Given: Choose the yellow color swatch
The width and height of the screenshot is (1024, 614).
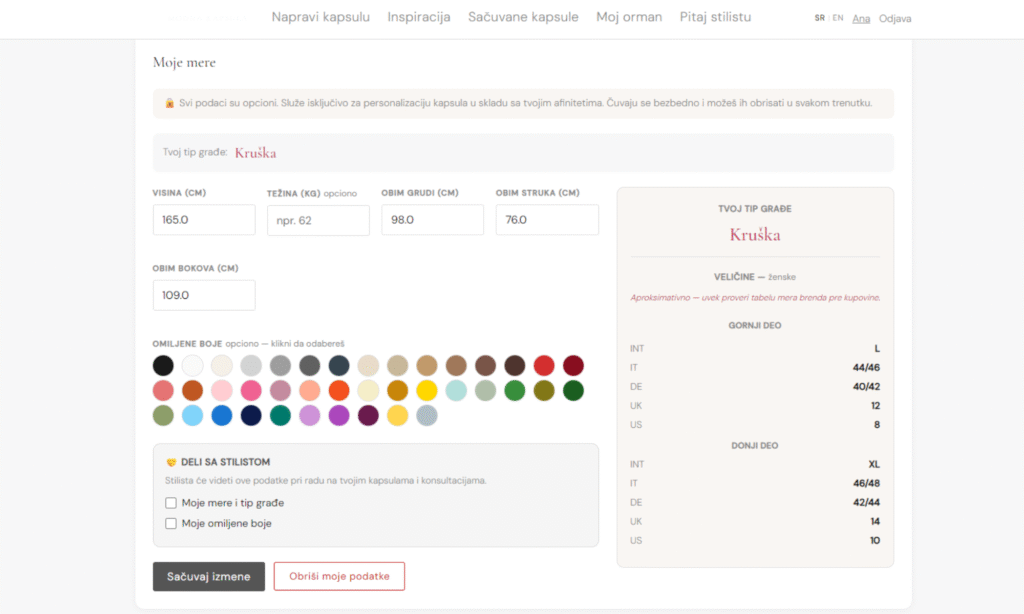Looking at the screenshot, I should [427, 391].
